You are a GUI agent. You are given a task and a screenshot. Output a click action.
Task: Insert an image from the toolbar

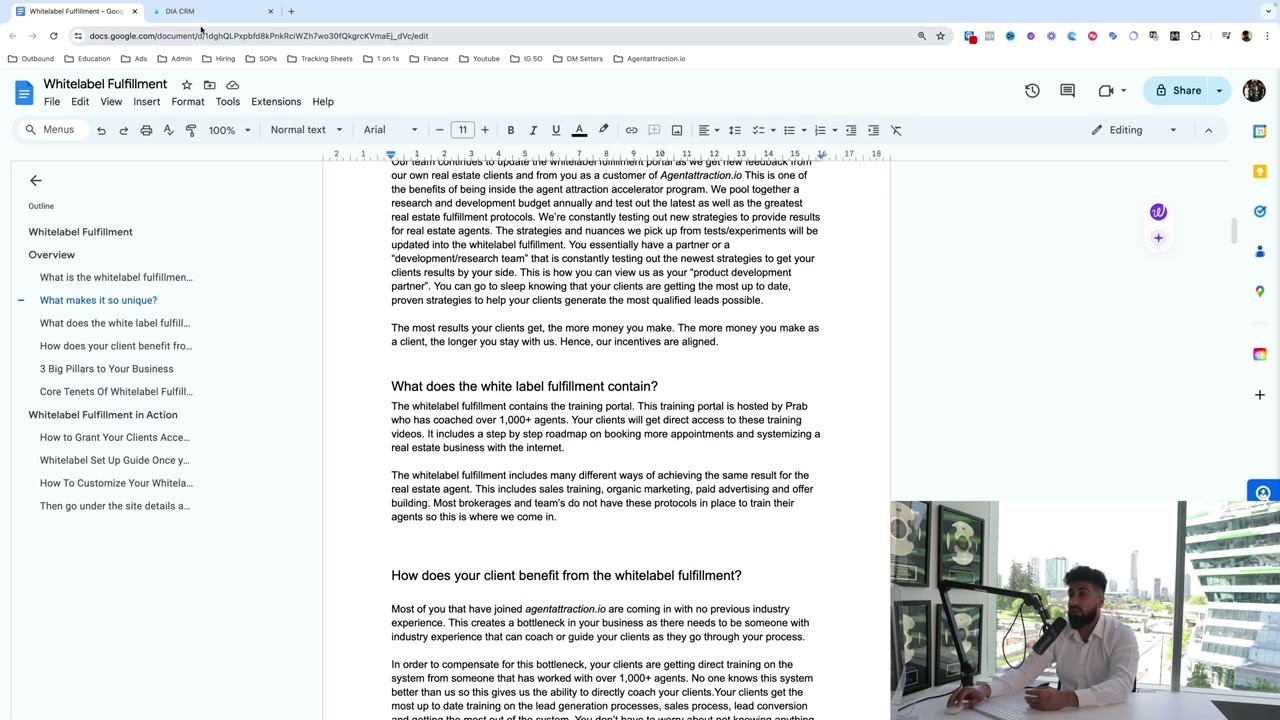(x=677, y=130)
